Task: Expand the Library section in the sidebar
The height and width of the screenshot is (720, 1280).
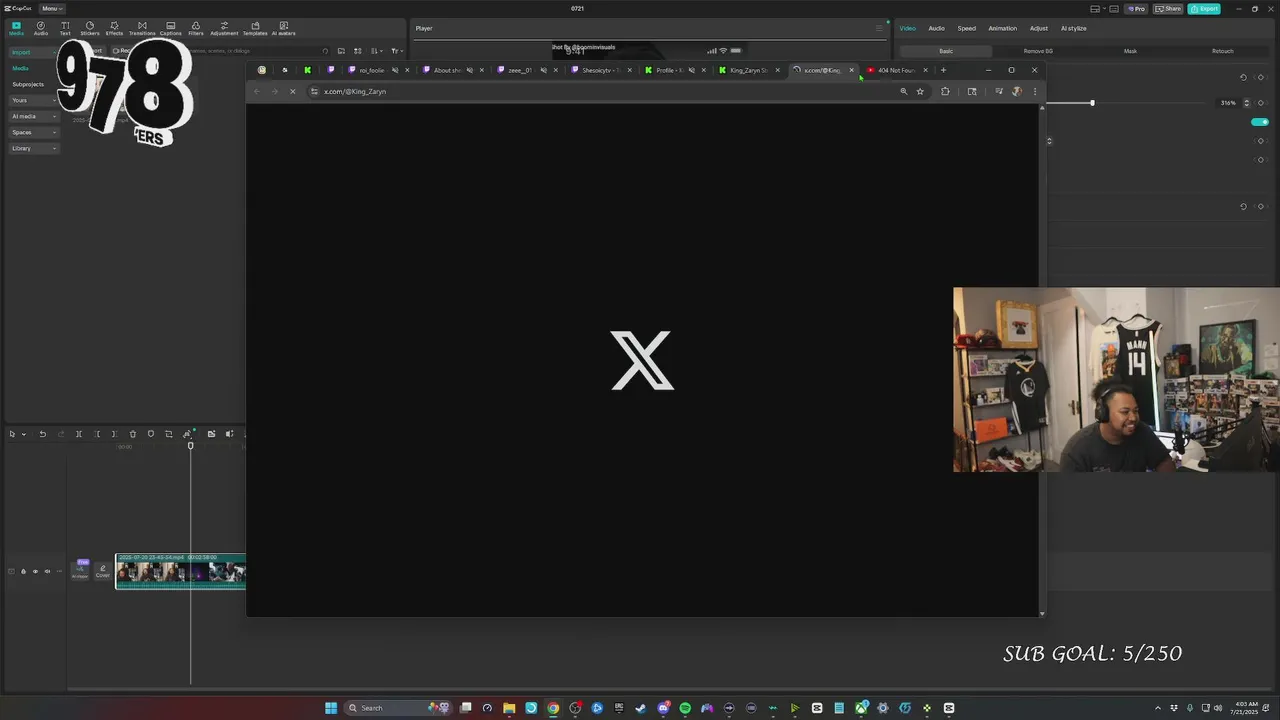Action: pos(33,148)
